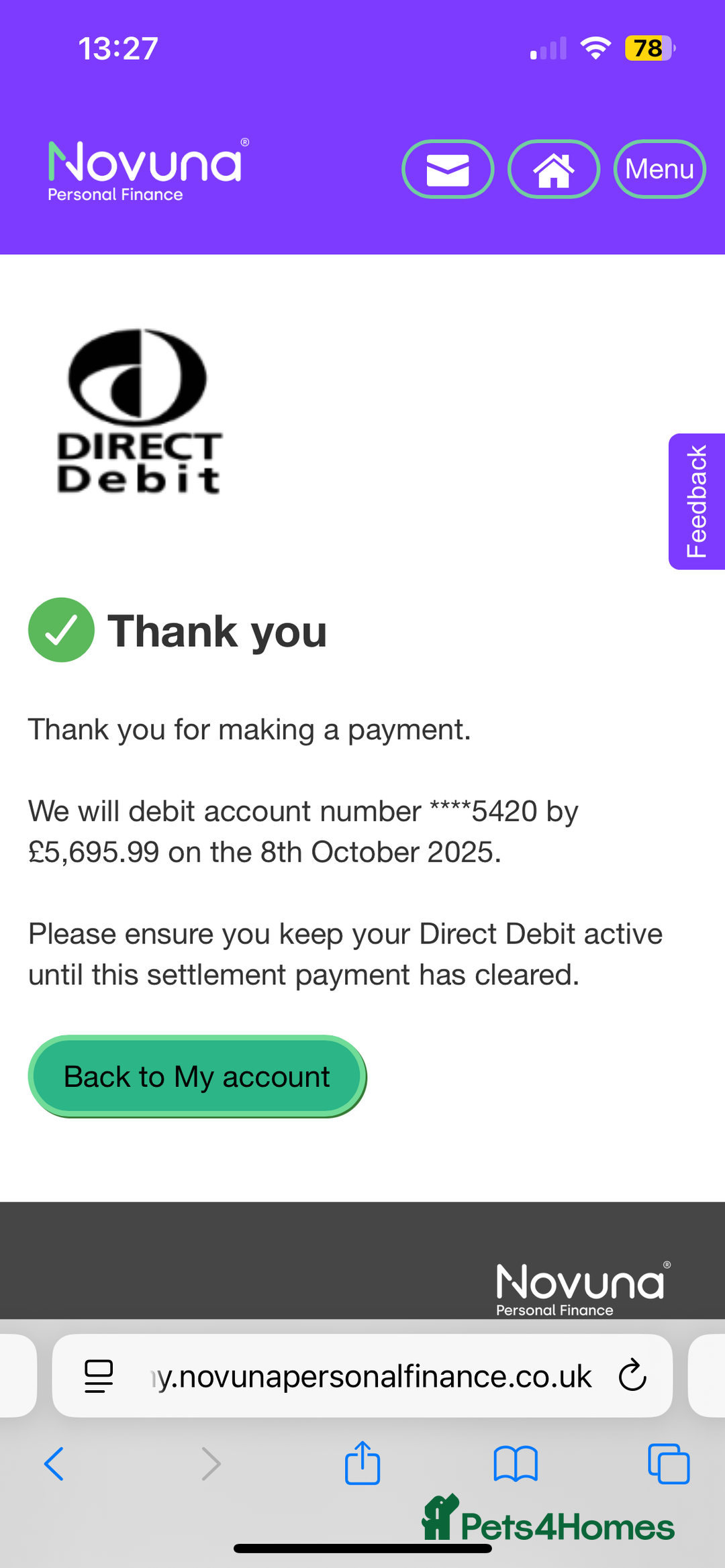Open the messages envelope icon
Image resolution: width=725 pixels, height=1568 pixels.
click(x=448, y=169)
